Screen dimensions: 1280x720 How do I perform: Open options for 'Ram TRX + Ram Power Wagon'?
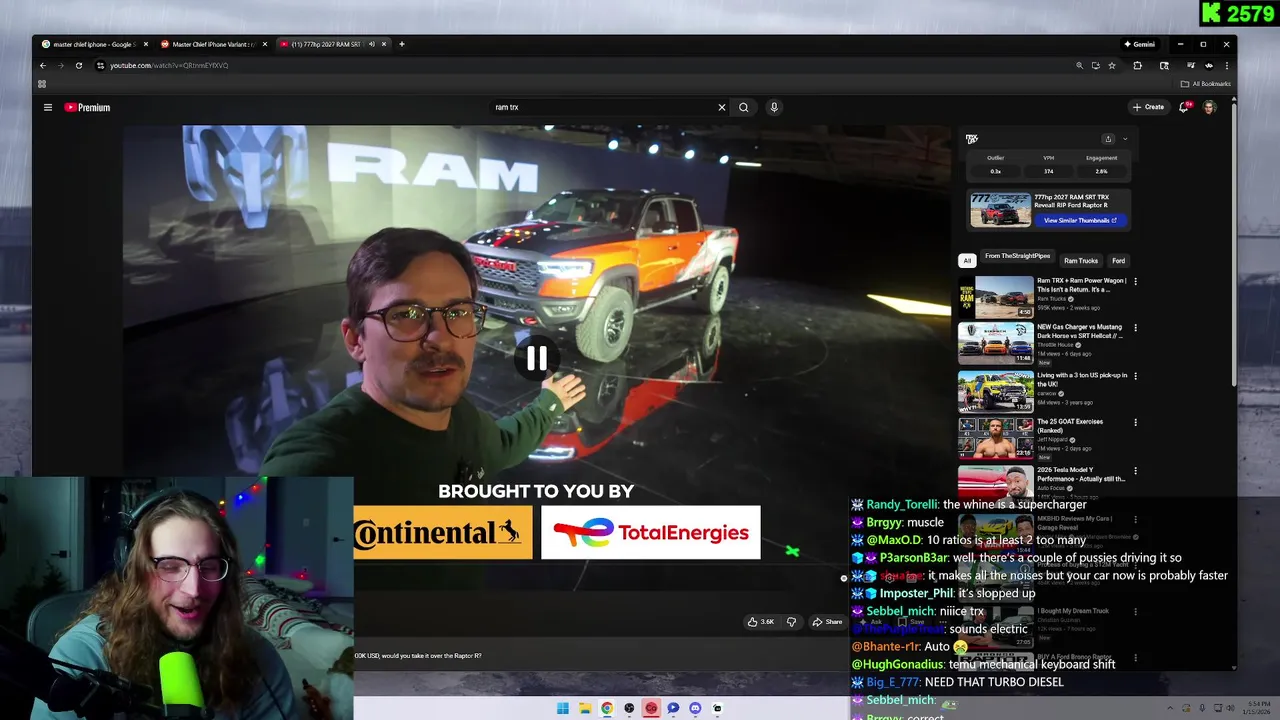click(1135, 282)
